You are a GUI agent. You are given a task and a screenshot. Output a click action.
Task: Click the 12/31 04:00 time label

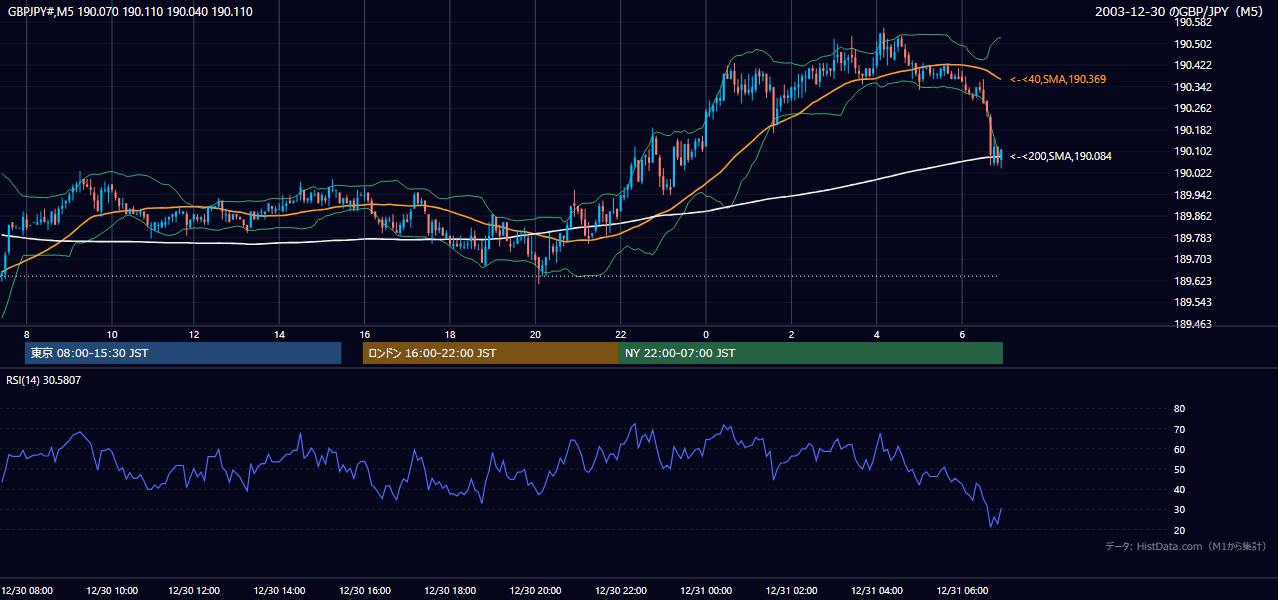(876, 591)
